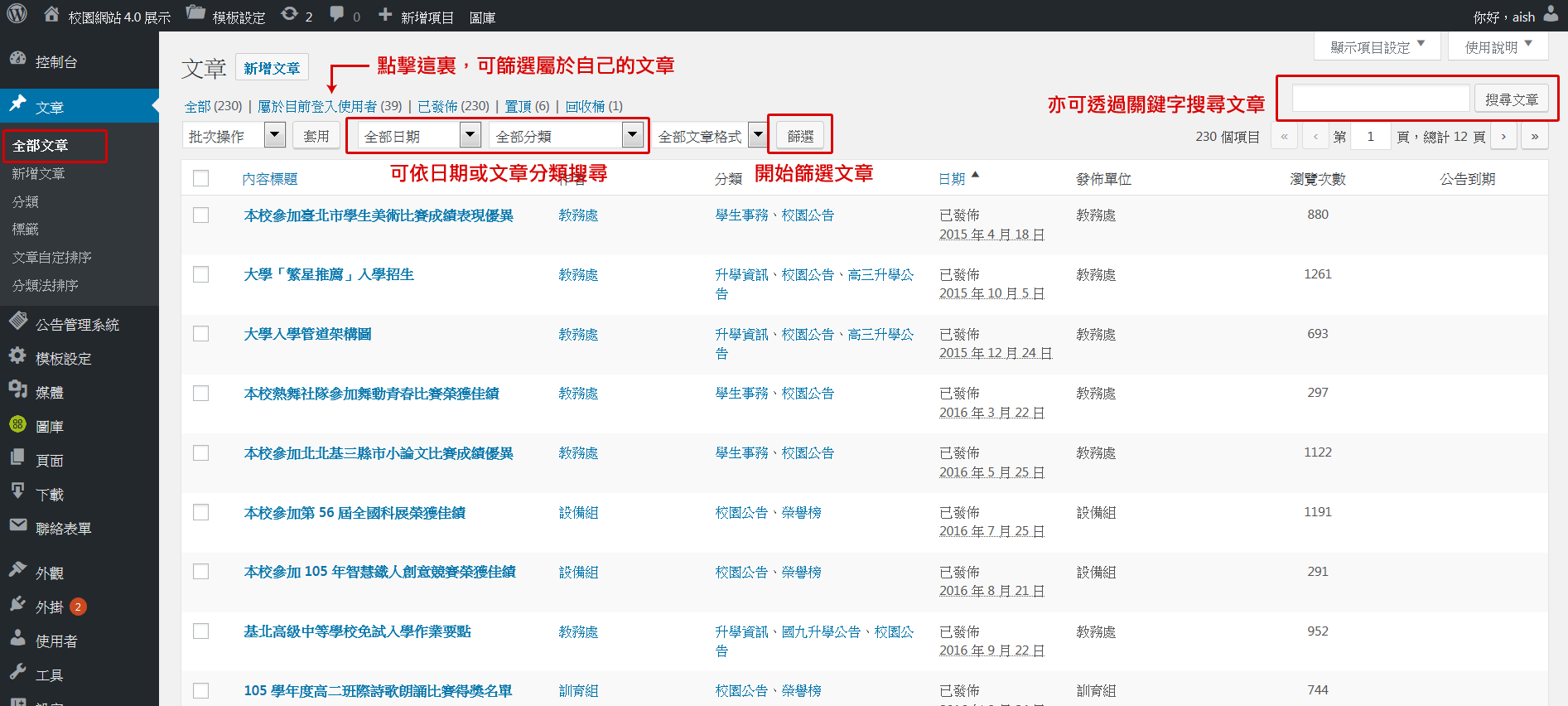Open 模板設定 gear icon in sidebar
The height and width of the screenshot is (706, 1568).
point(17,356)
